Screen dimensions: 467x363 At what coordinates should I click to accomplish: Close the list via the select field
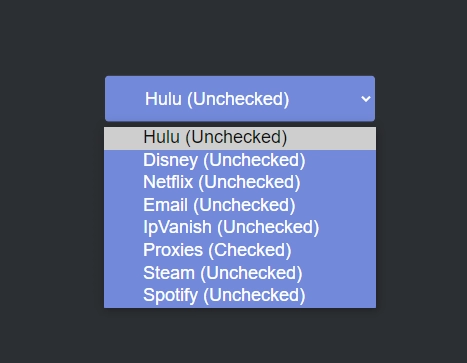(240, 99)
